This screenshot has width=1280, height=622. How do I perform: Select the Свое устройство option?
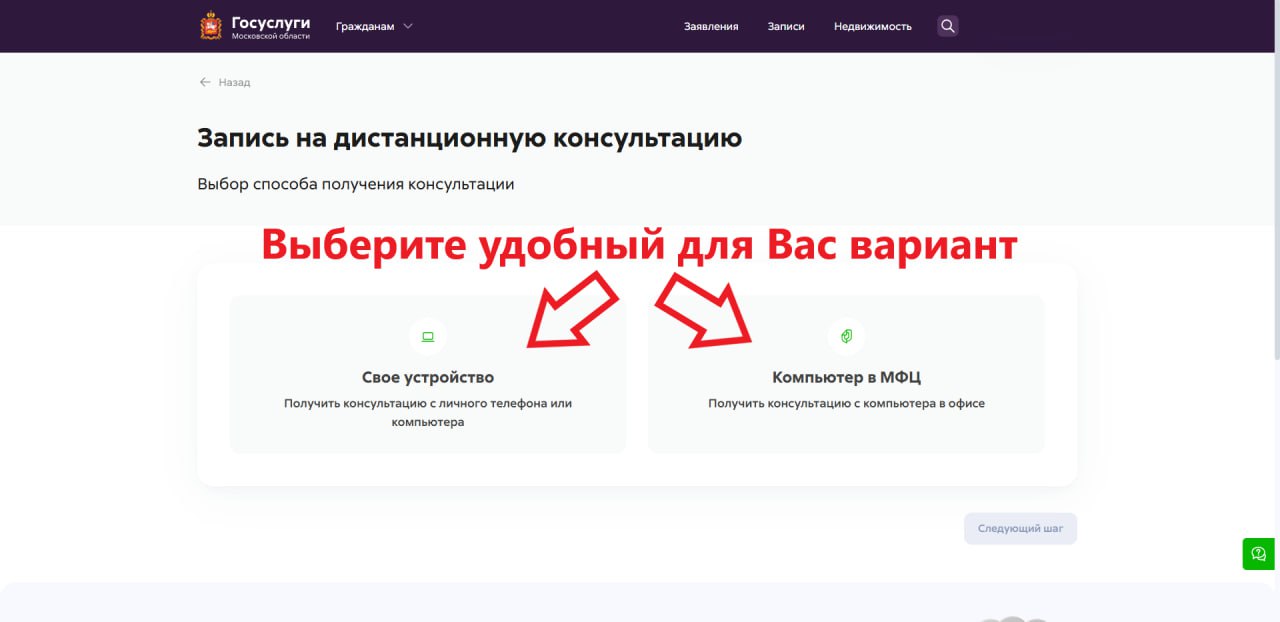pyautogui.click(x=428, y=377)
